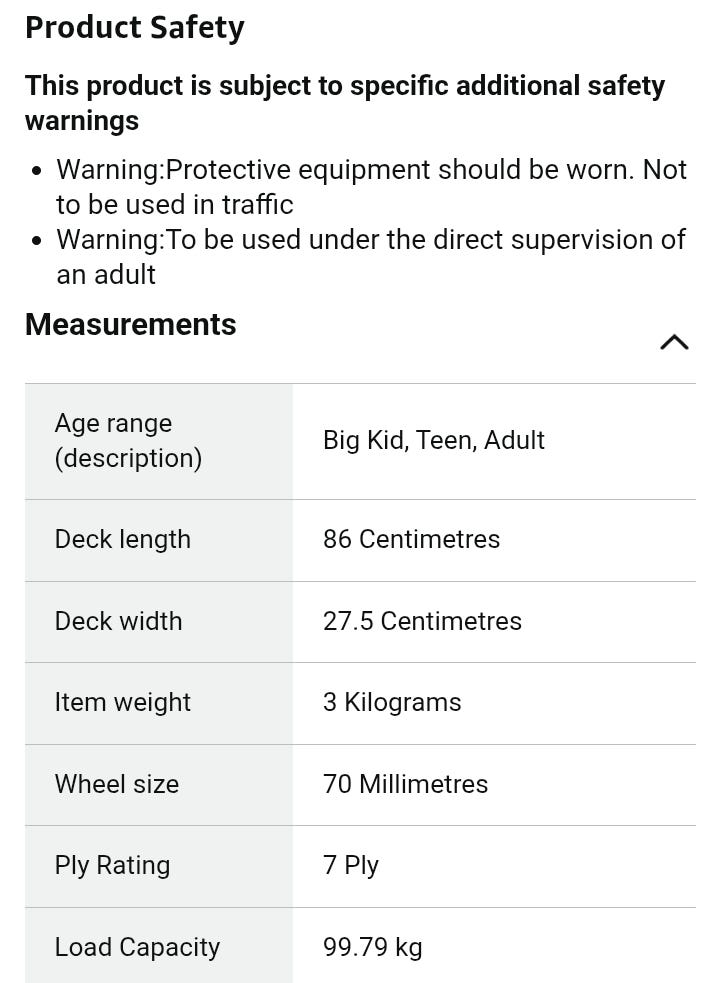Click the Deck width row label
Screen dimensions: 720x983
(x=118, y=621)
